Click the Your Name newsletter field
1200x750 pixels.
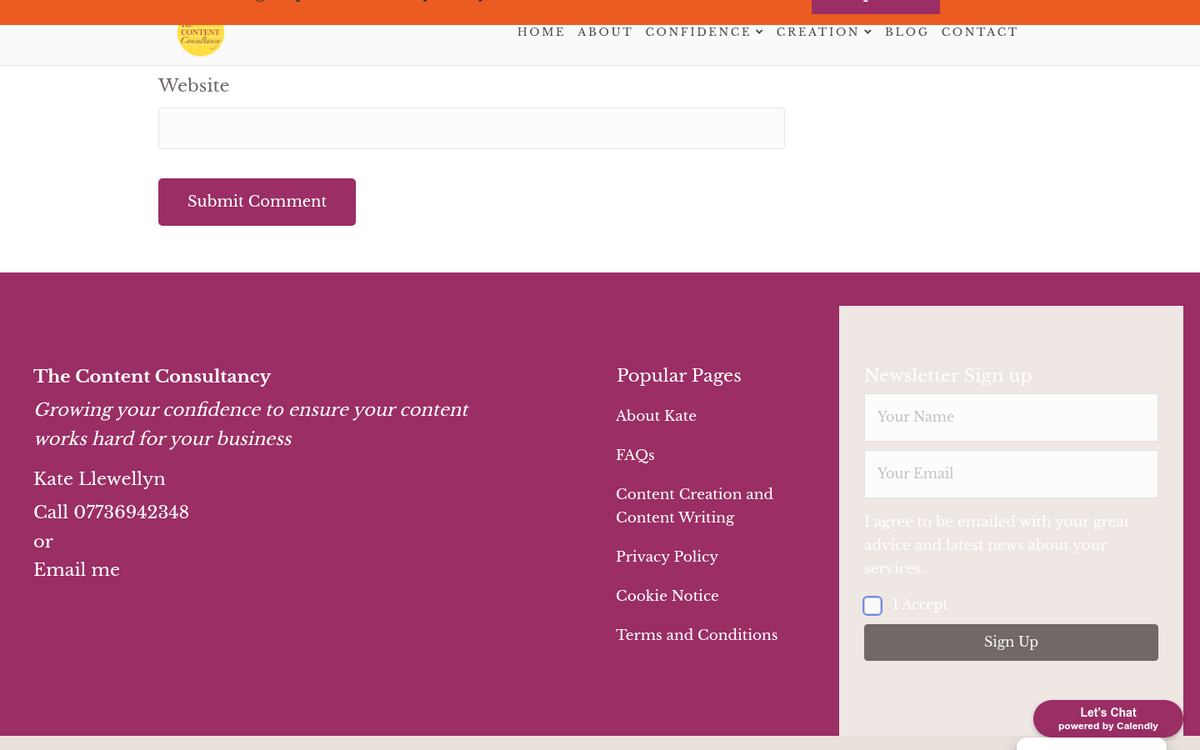(1010, 417)
